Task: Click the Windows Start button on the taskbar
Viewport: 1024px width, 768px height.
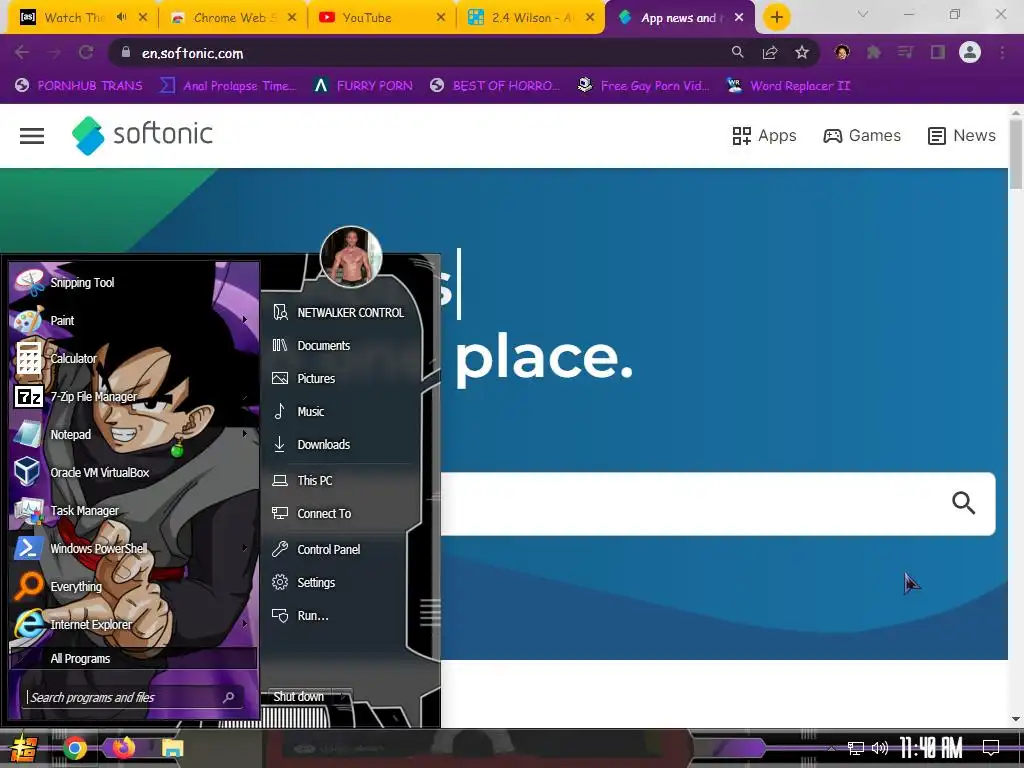Action: (x=24, y=748)
